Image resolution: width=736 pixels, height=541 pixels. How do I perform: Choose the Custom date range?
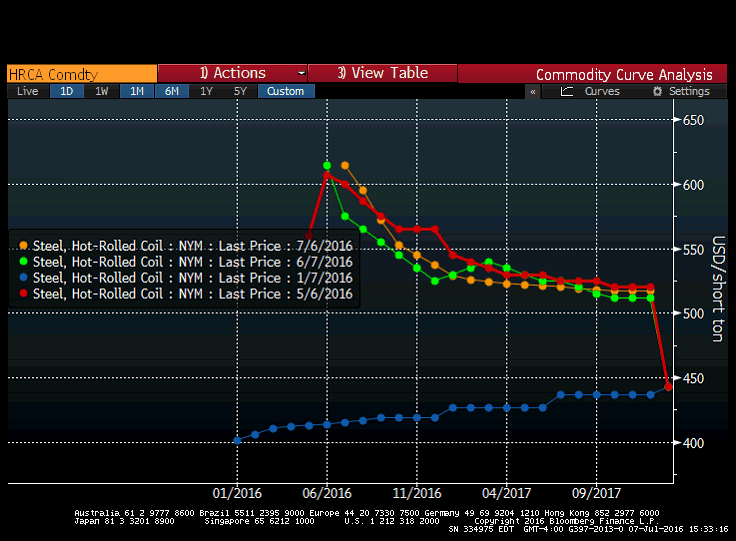click(285, 91)
